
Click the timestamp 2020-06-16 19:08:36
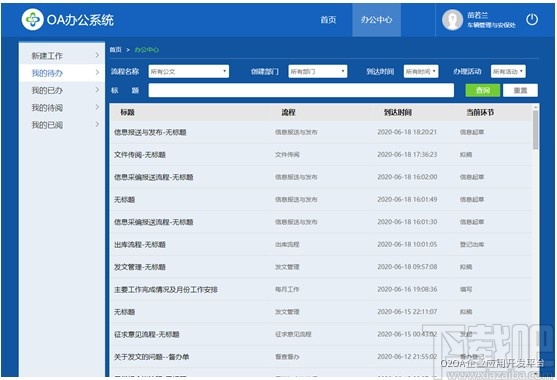point(407,289)
